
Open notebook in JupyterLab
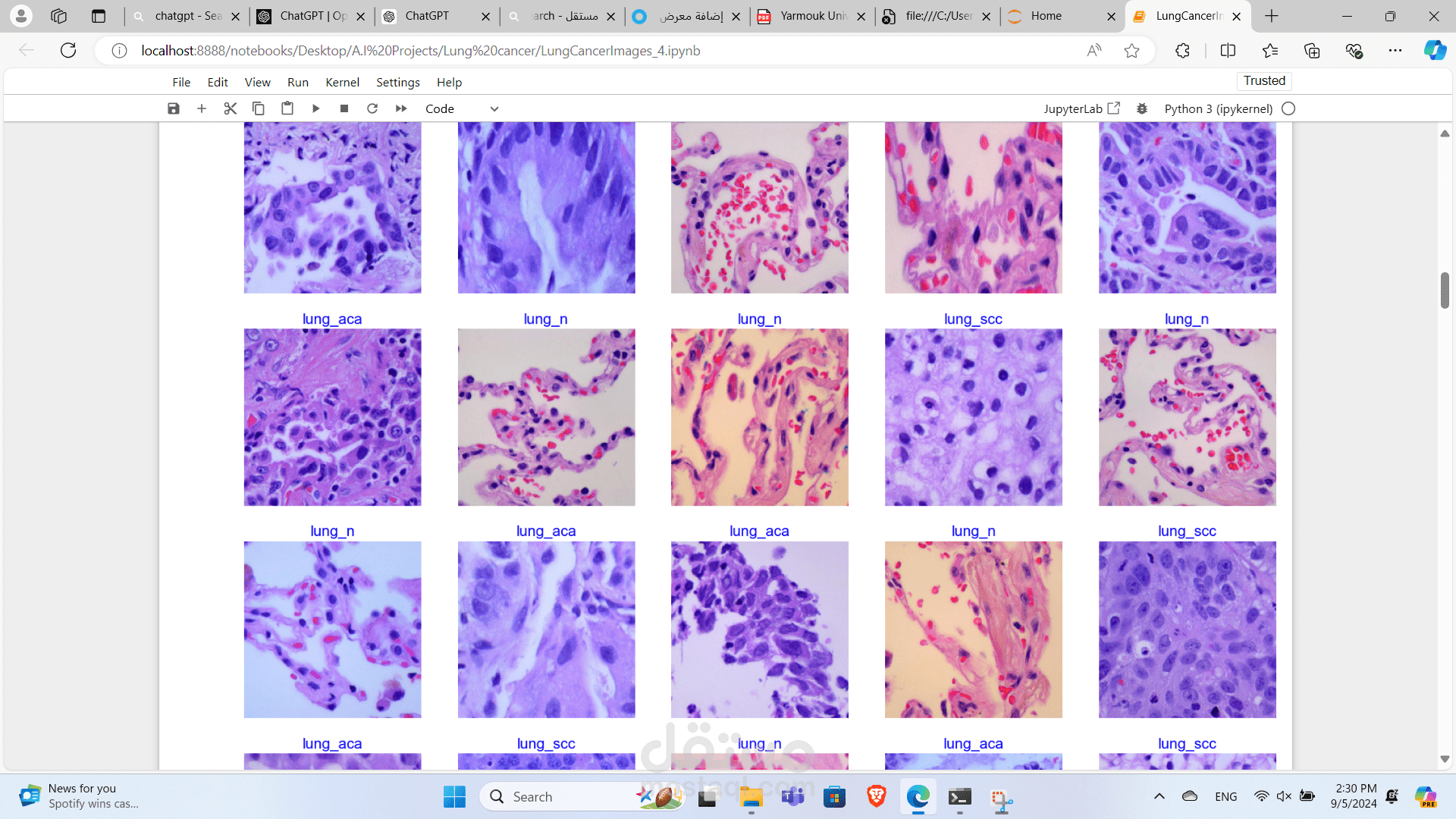coord(1081,108)
